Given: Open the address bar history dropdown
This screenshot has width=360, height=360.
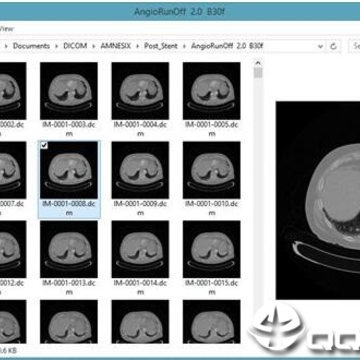Looking at the screenshot, I should coord(321,46).
